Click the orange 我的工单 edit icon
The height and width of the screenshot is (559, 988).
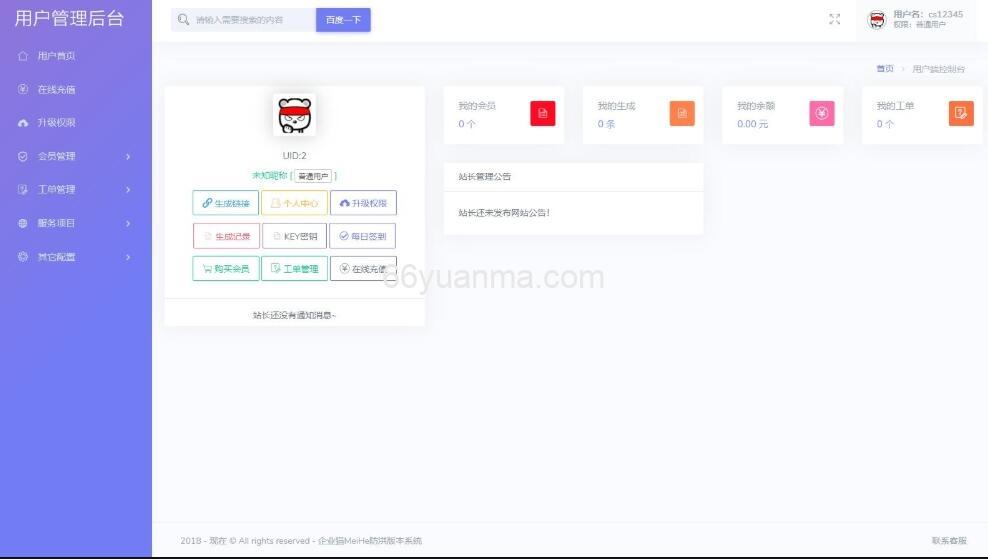pyautogui.click(x=961, y=113)
